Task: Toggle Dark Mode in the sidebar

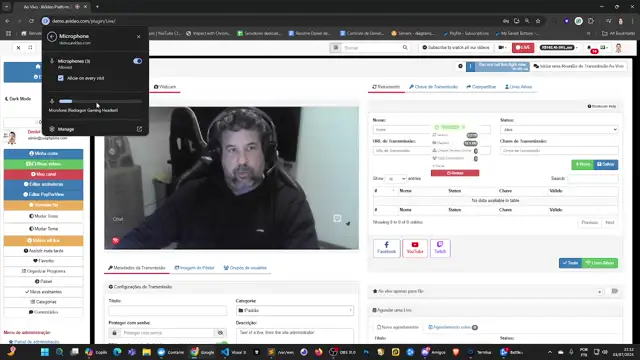Action: [x=18, y=99]
